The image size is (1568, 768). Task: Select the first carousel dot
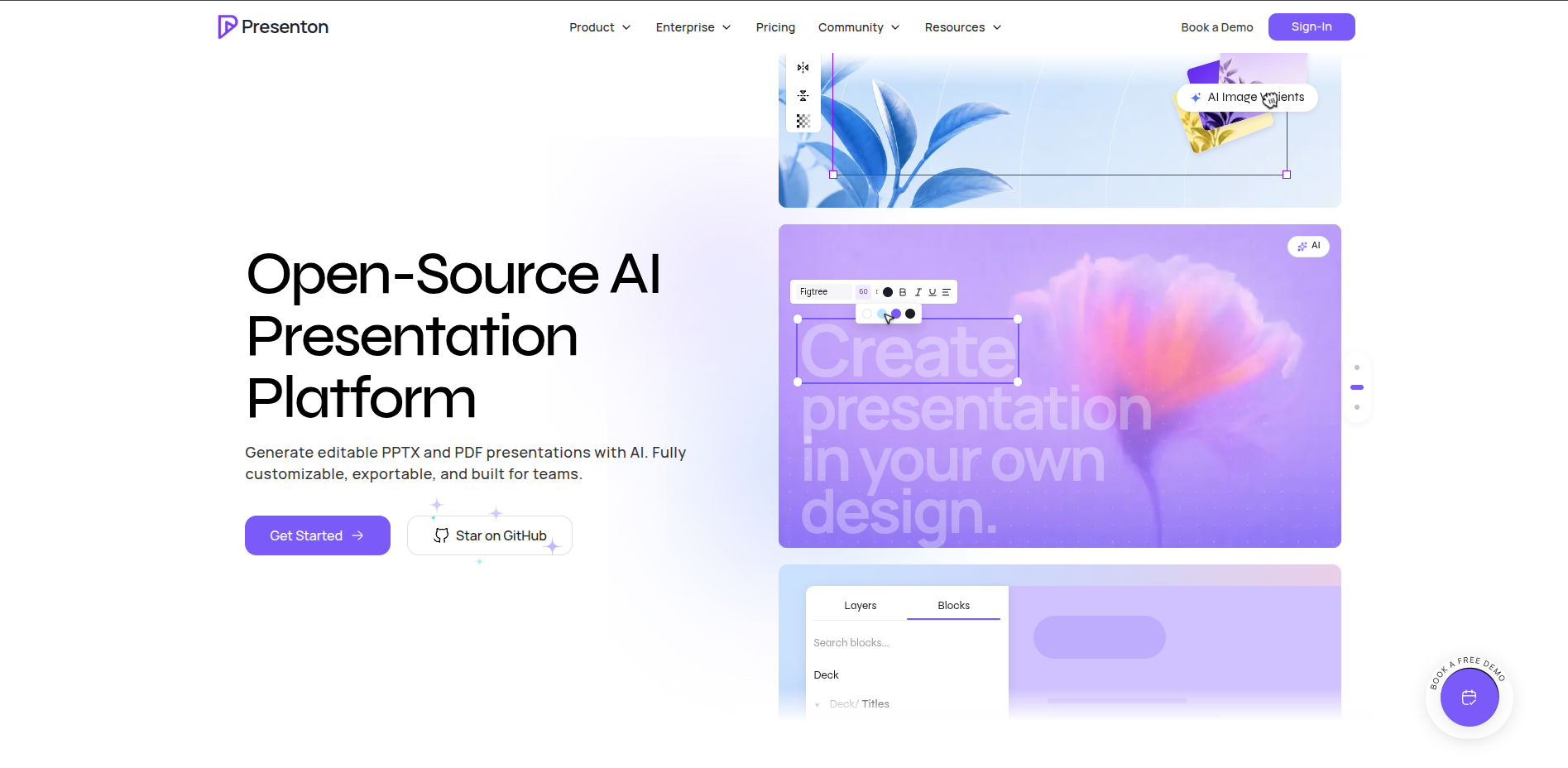pos(1357,367)
